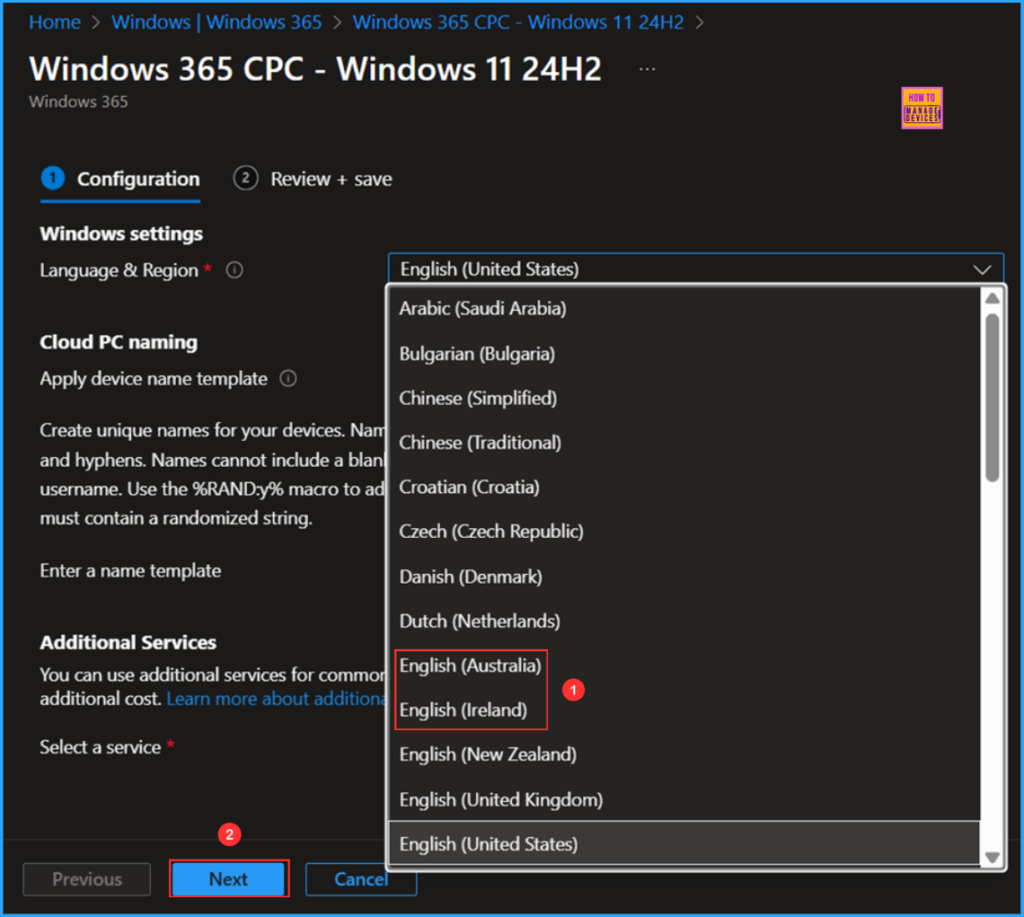1024x917 pixels.
Task: Select Croatian (Croatia) option
Action: [x=684, y=487]
